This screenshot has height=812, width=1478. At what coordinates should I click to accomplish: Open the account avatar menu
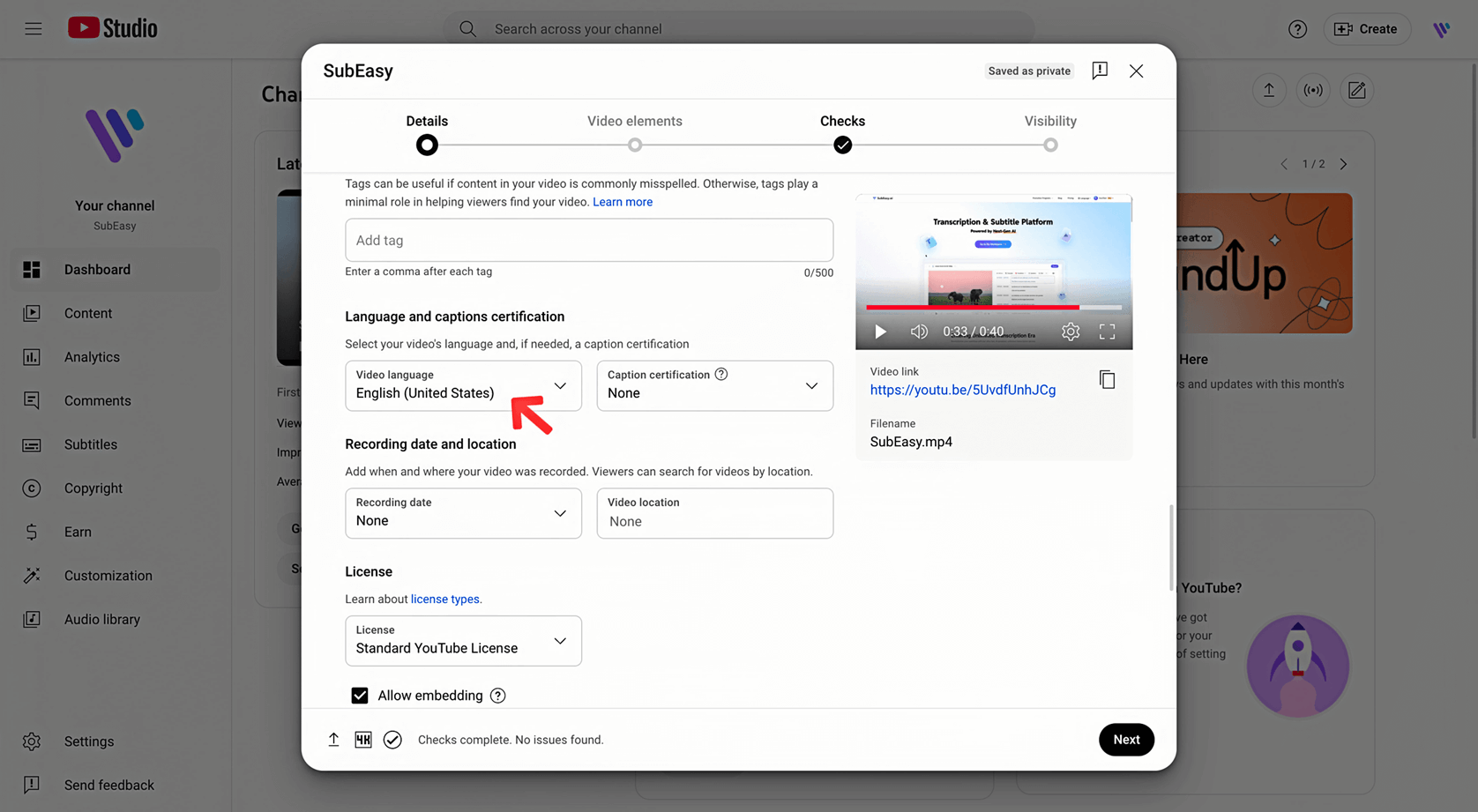click(1441, 29)
